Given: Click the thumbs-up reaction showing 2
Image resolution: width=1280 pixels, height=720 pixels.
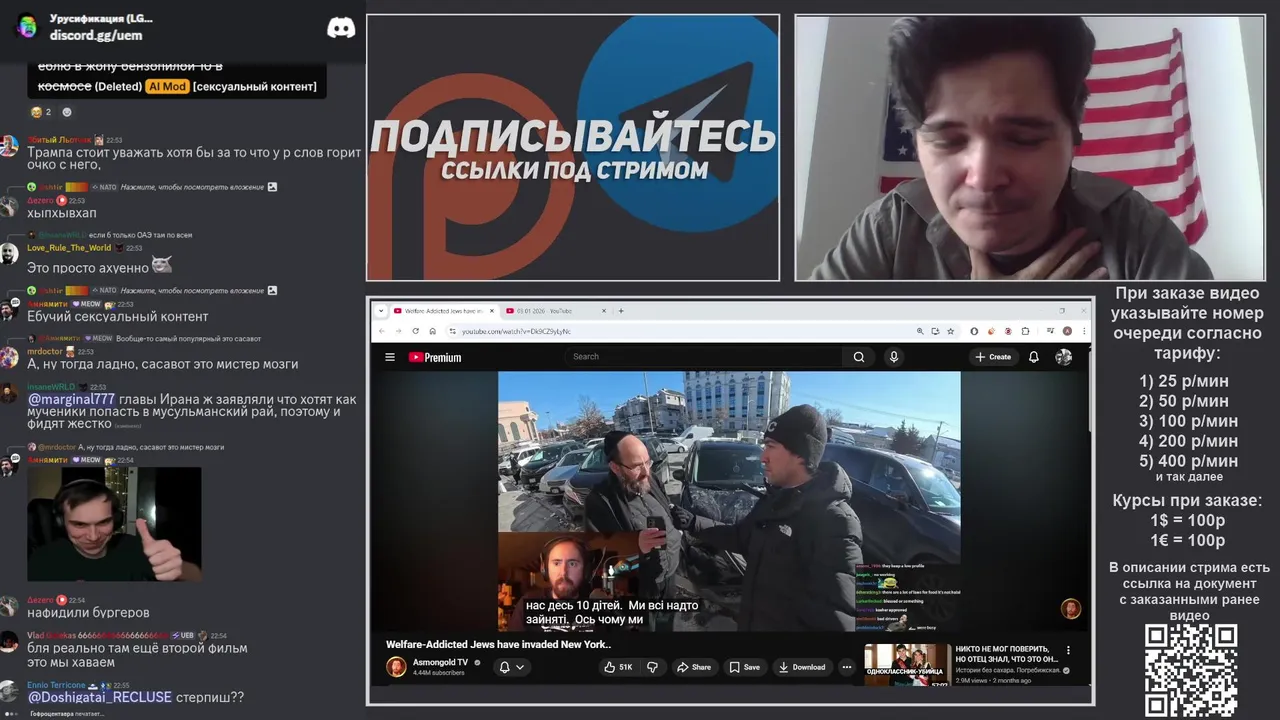Looking at the screenshot, I should pyautogui.click(x=41, y=112).
